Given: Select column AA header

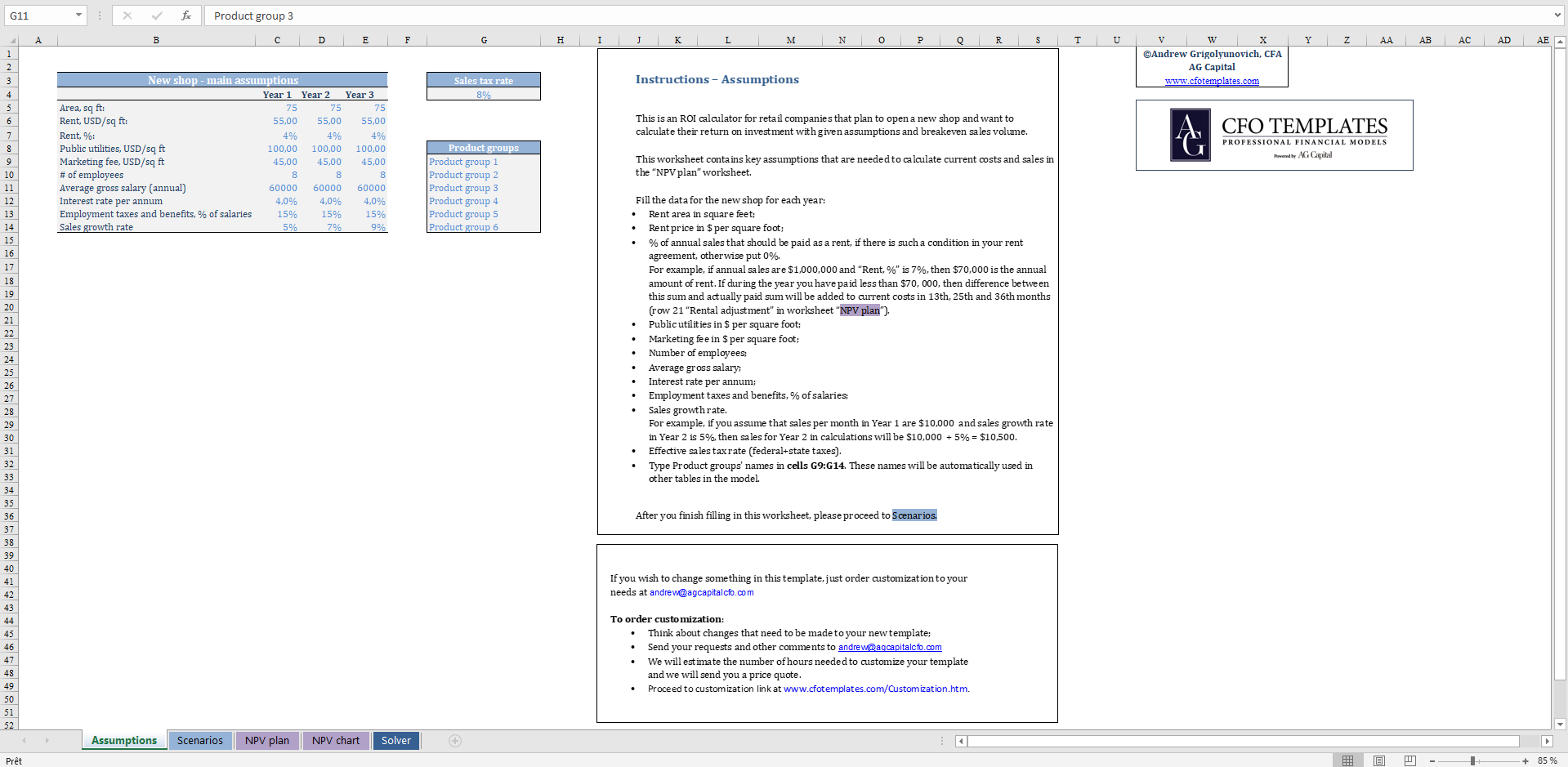Looking at the screenshot, I should tap(1386, 40).
